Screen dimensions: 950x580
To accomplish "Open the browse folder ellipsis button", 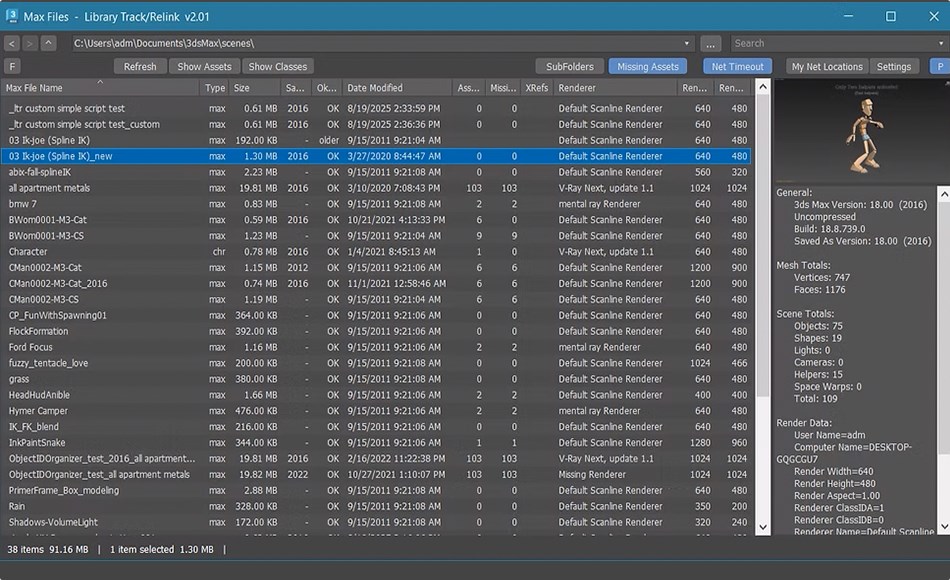I will [x=710, y=44].
